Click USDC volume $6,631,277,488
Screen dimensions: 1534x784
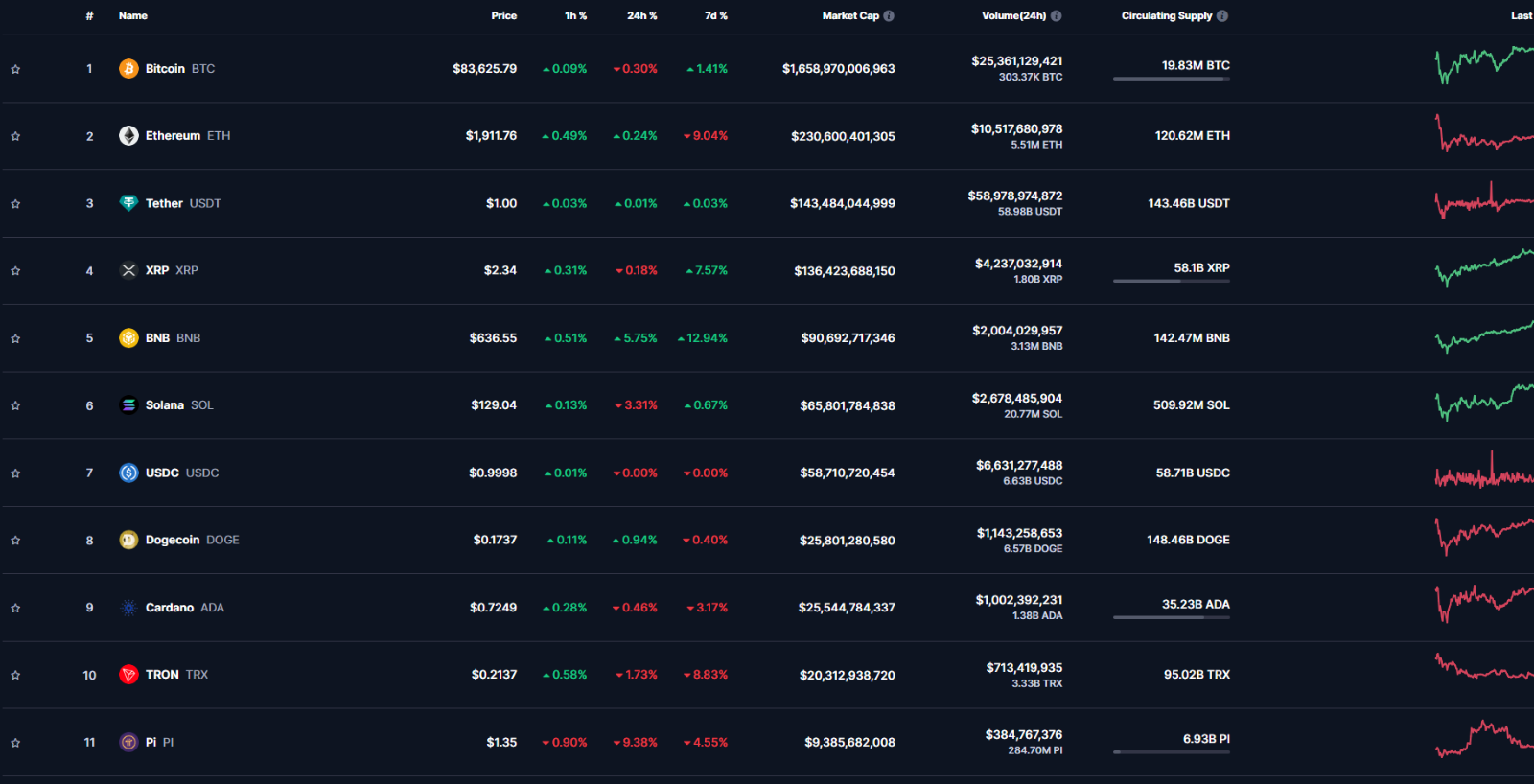(x=1019, y=466)
